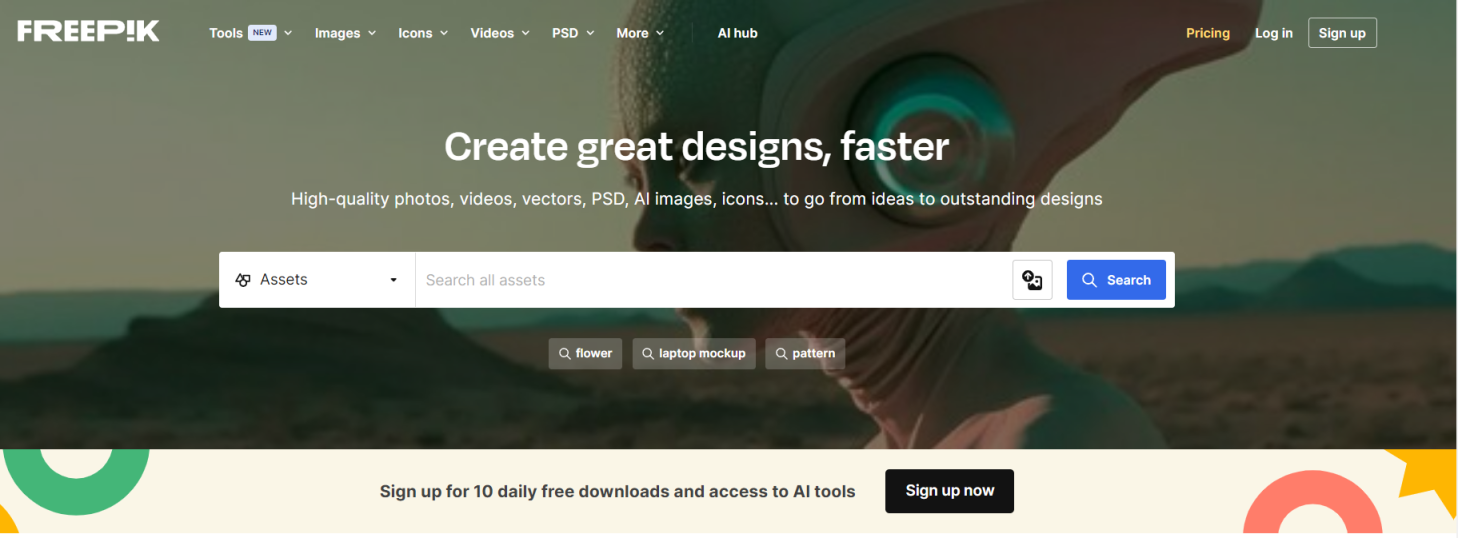1458x538 pixels.
Task: Open the Pricing page
Action: [1207, 33]
